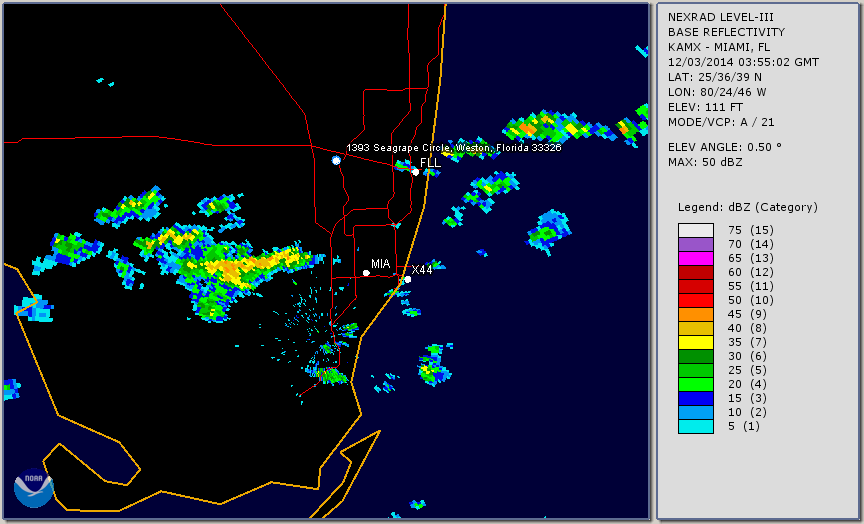Image resolution: width=864 pixels, height=524 pixels.
Task: Click the 'ELEV: 111 FT' text
Action: (705, 107)
